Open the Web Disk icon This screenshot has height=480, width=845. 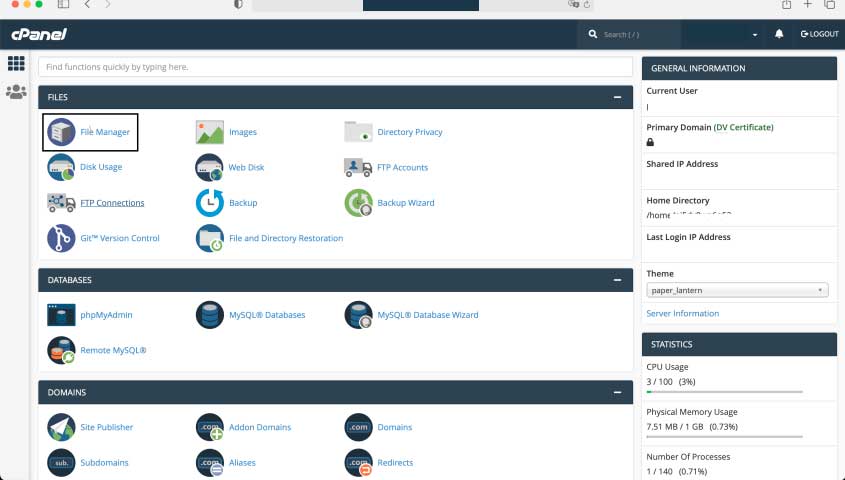[x=209, y=168]
